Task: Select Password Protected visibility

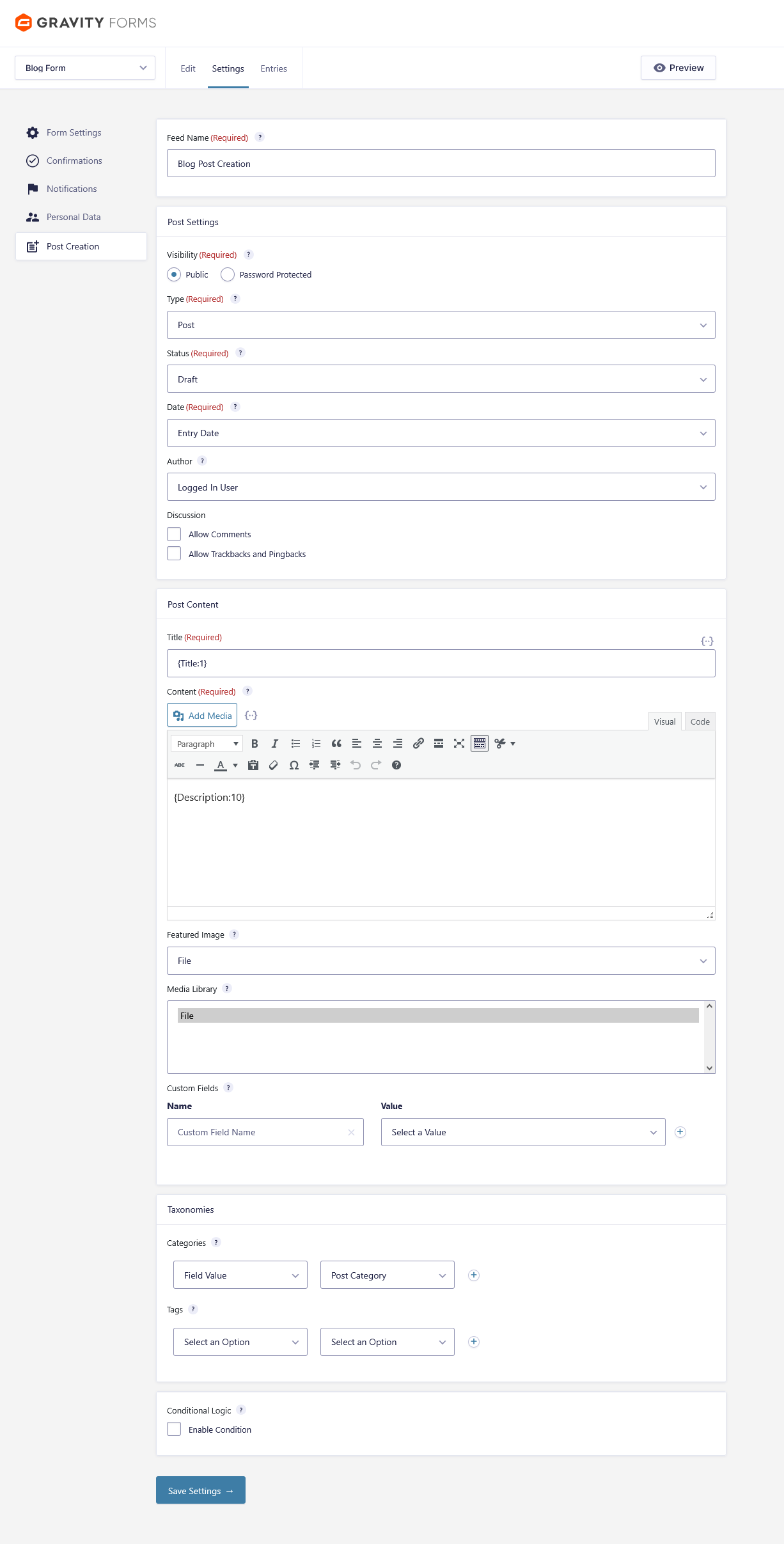Action: (228, 274)
